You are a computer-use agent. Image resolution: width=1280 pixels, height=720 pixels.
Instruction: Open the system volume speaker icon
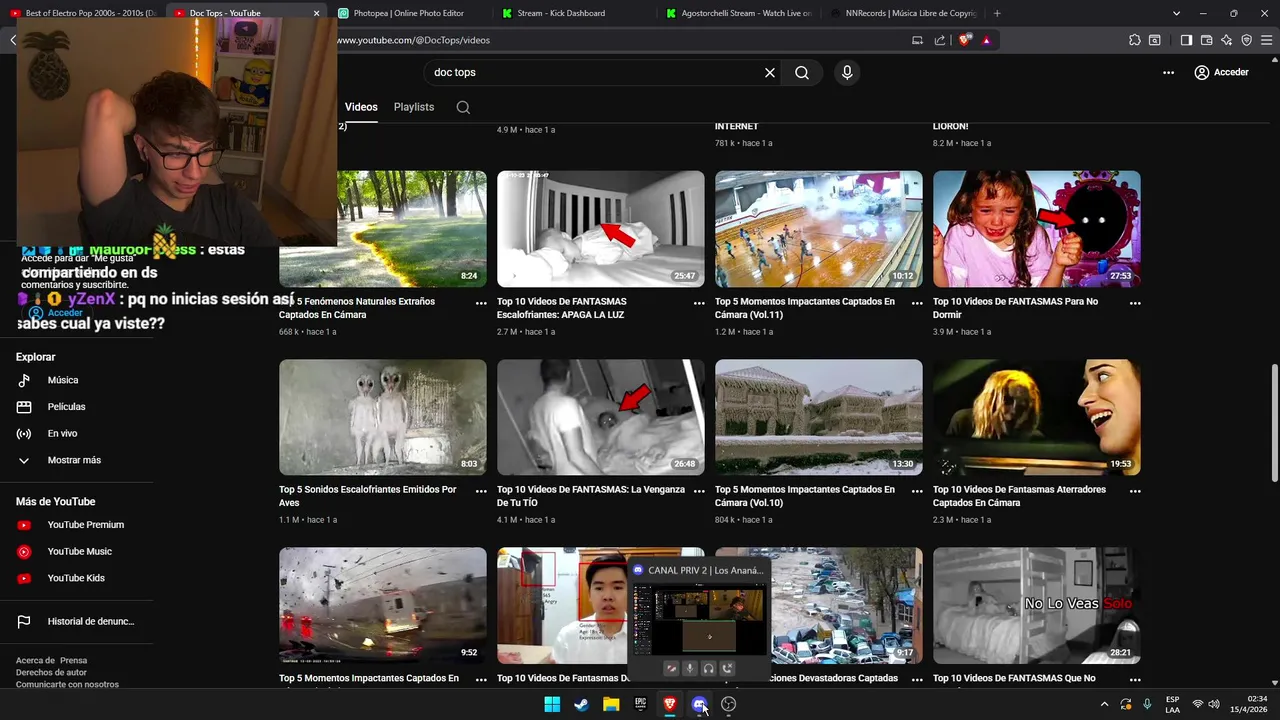1214,704
